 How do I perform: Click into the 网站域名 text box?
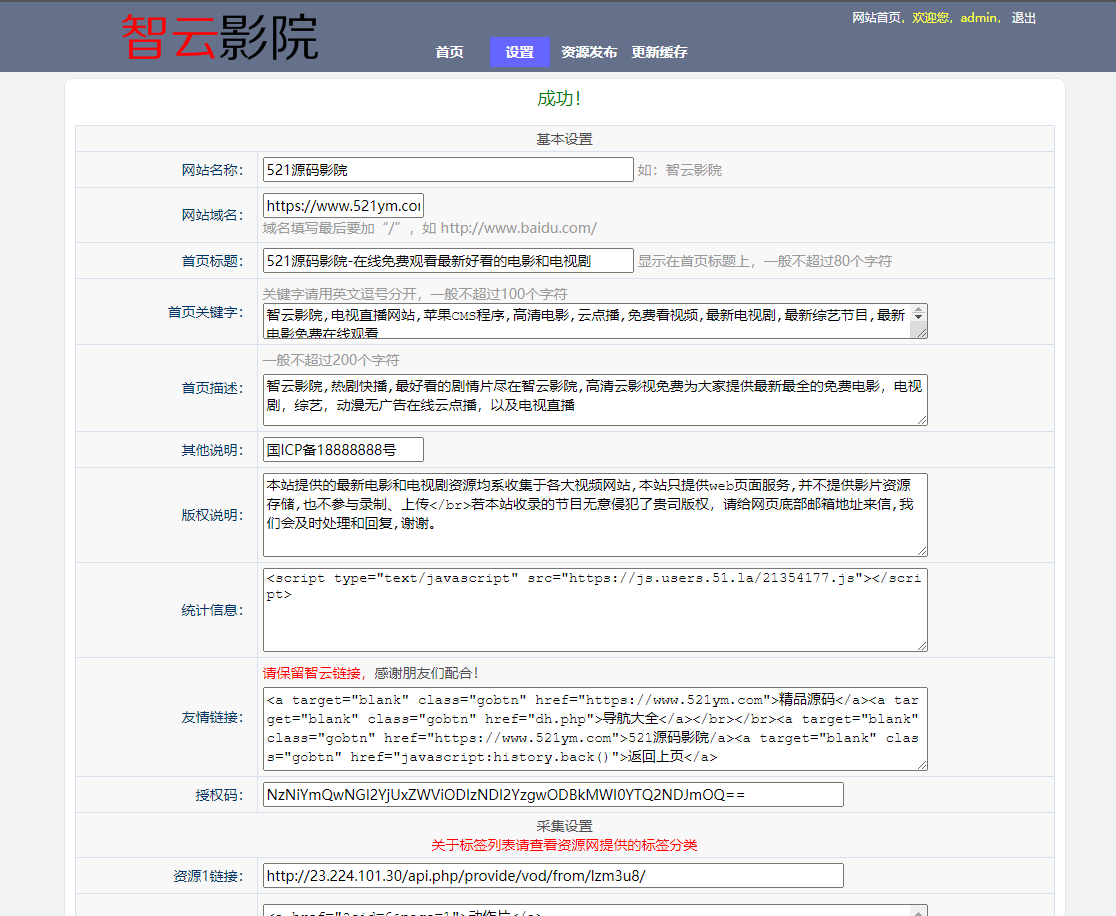[x=343, y=206]
